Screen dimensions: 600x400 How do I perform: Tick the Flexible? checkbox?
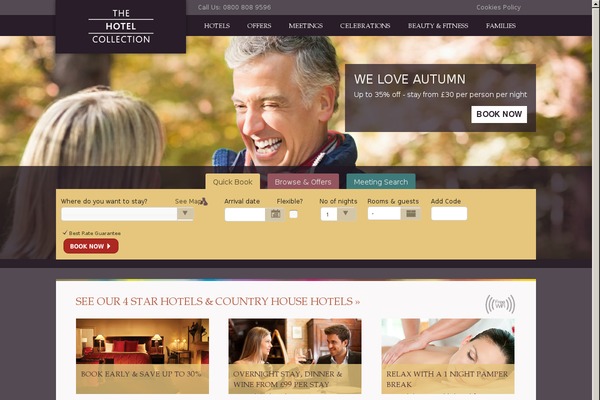point(293,214)
